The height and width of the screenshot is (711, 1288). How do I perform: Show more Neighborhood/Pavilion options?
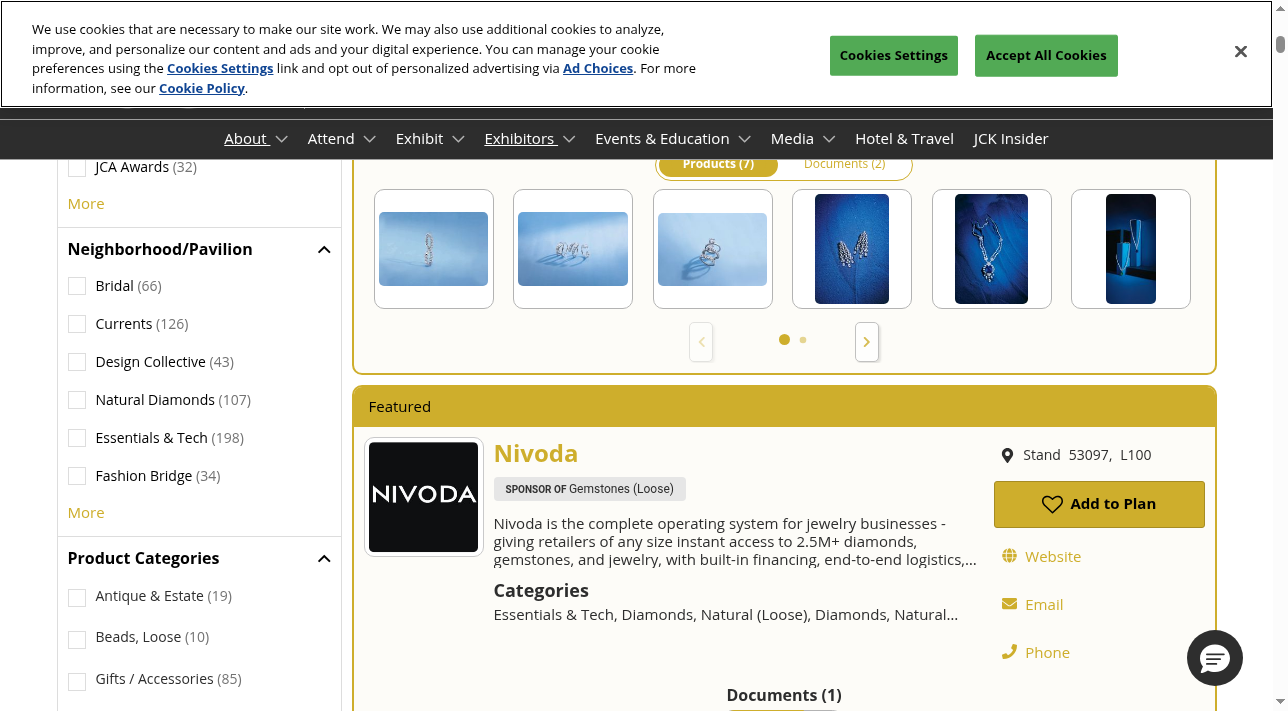(x=86, y=513)
